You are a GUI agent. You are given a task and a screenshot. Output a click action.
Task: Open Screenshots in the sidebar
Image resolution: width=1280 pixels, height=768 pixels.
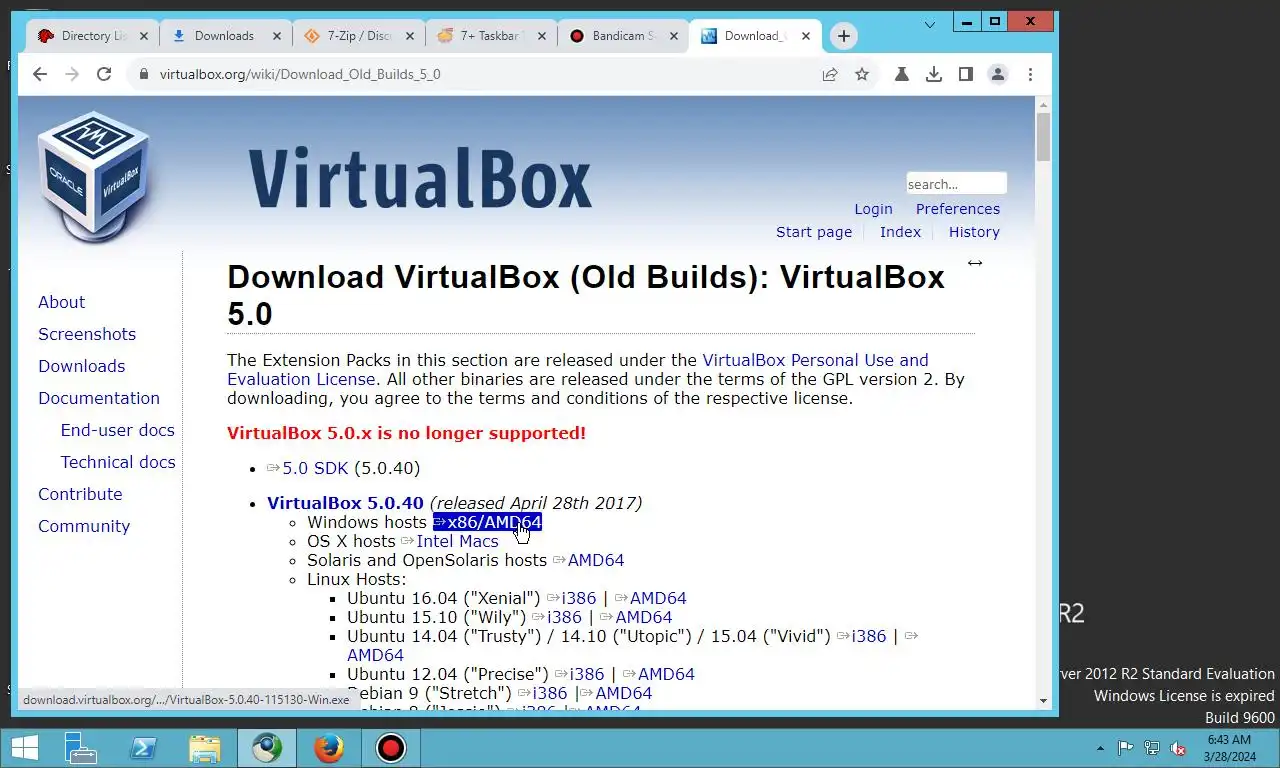pyautogui.click(x=87, y=334)
